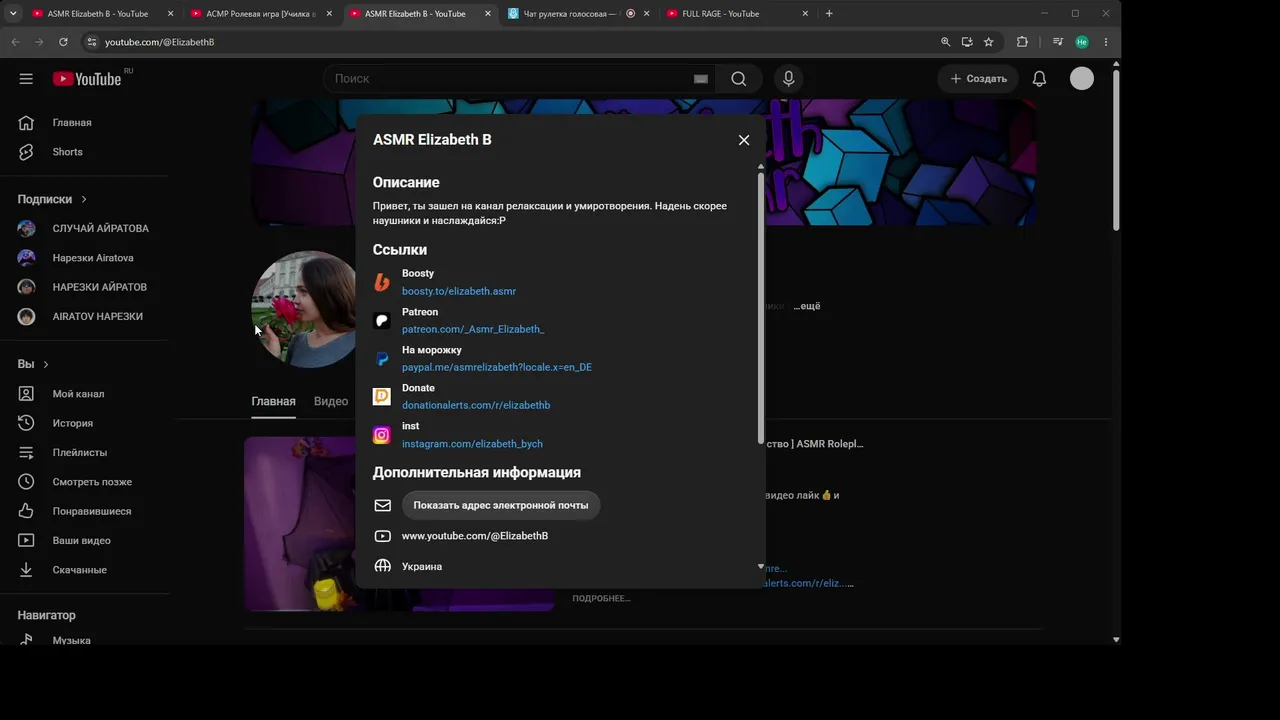Open the YouTube guide hamburger menu
Screen dimensions: 1280x720
[26, 79]
